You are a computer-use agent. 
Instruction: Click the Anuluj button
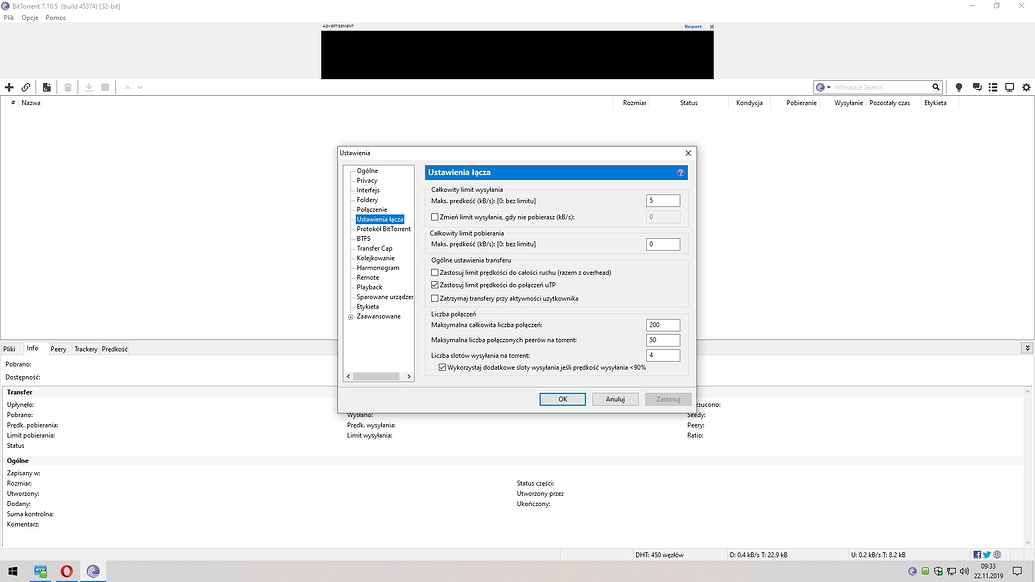pos(615,399)
